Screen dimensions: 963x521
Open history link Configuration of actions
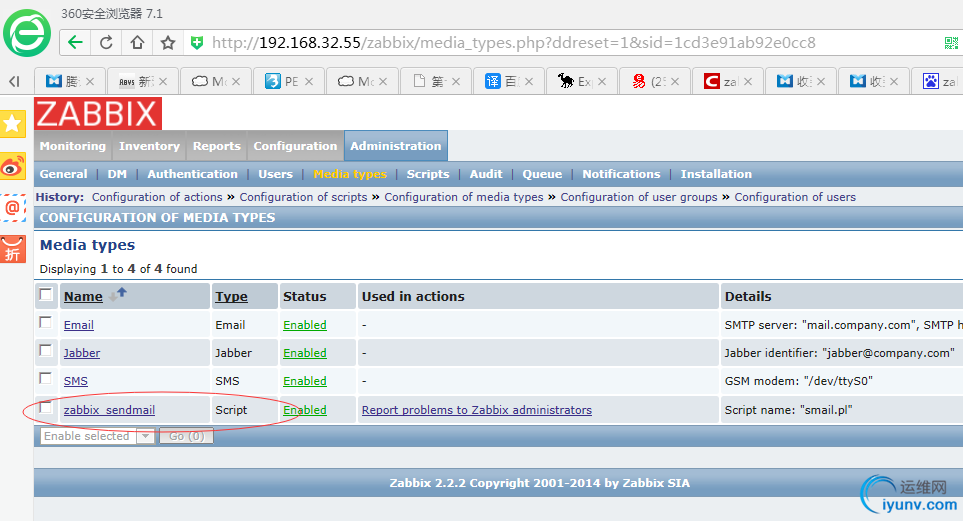coord(157,197)
